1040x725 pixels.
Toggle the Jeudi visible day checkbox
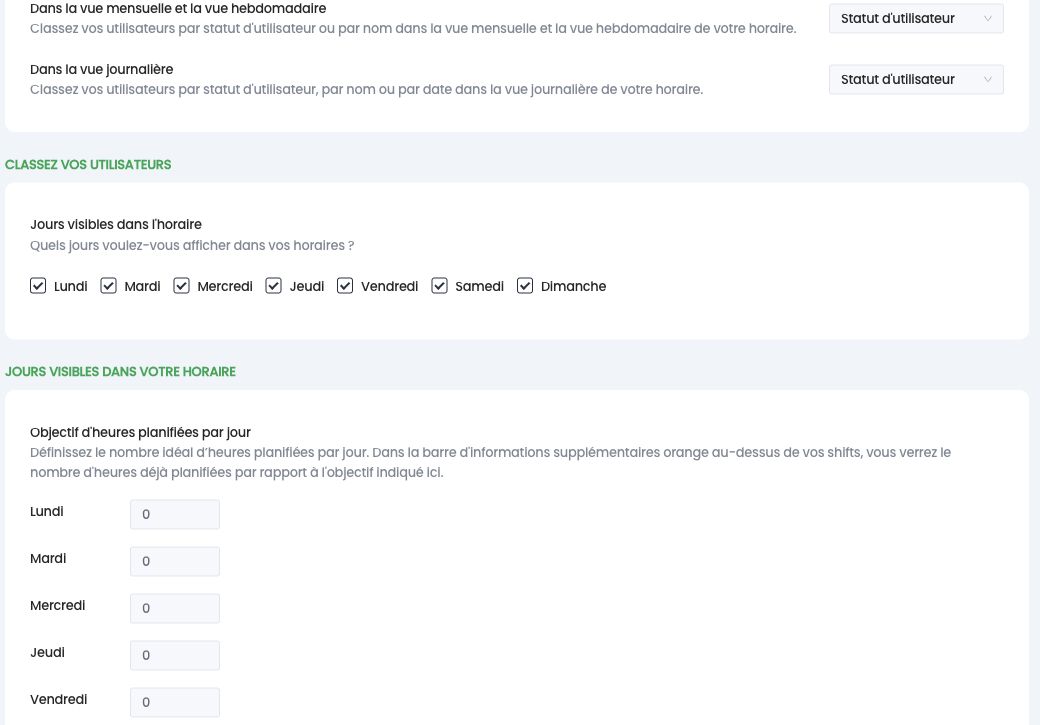click(x=273, y=286)
